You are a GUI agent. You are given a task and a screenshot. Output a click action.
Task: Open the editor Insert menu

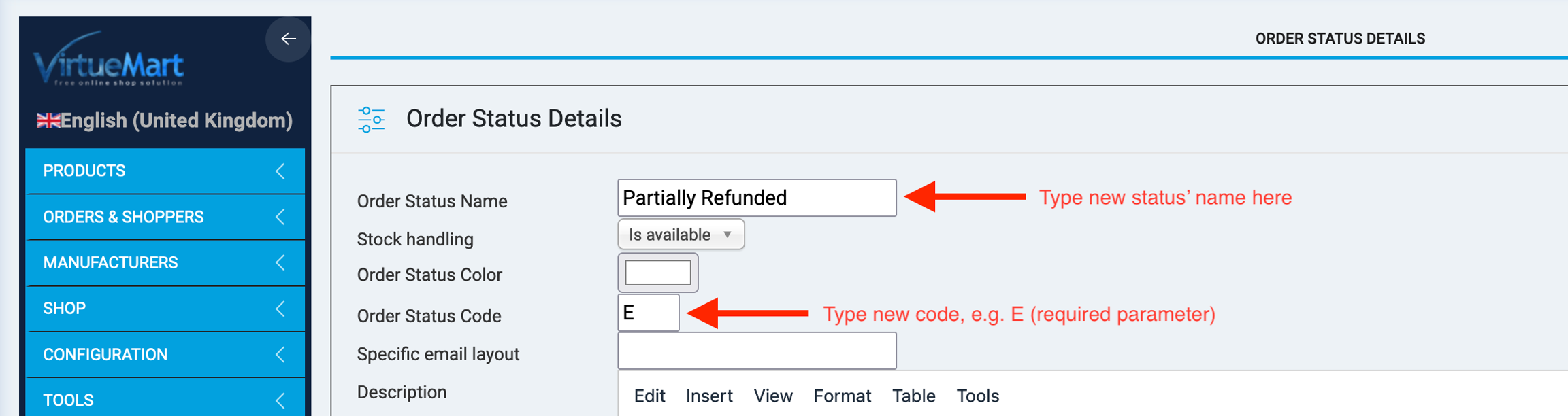click(708, 396)
